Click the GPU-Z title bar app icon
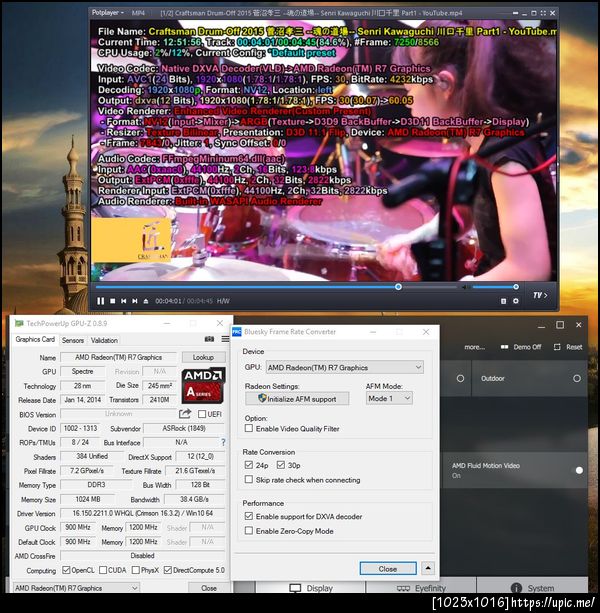Viewport: 600px width, 613px height. (19, 323)
